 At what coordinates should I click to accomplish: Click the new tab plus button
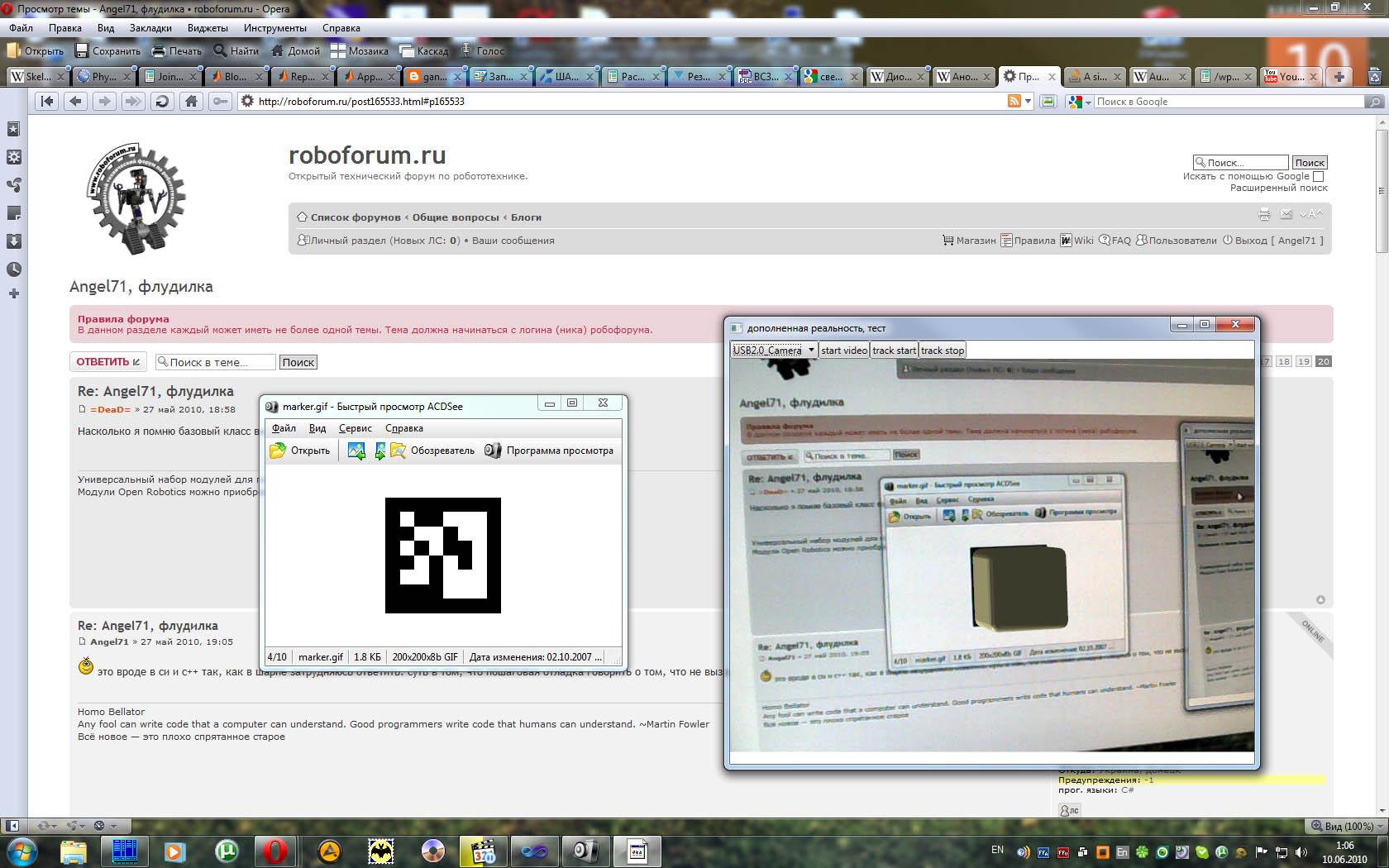1339,76
